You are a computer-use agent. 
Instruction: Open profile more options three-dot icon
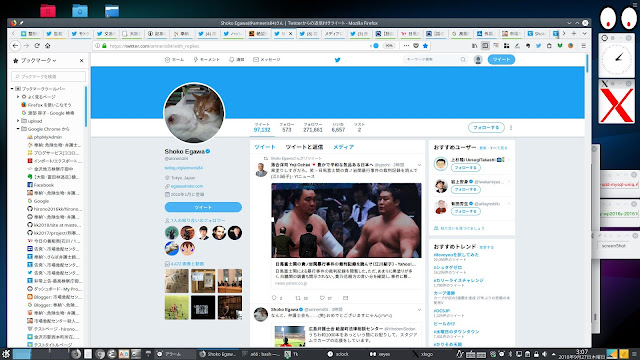click(511, 128)
